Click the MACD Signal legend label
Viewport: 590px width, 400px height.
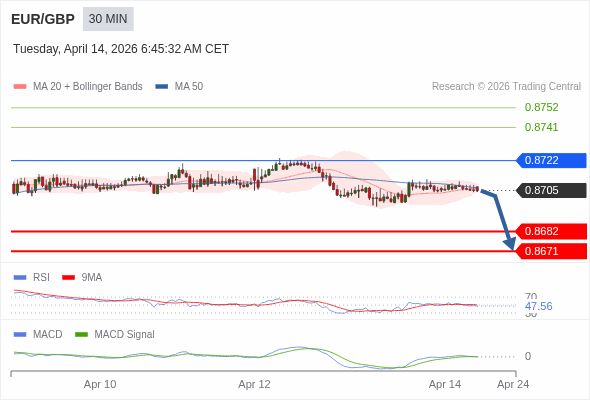[x=125, y=335]
